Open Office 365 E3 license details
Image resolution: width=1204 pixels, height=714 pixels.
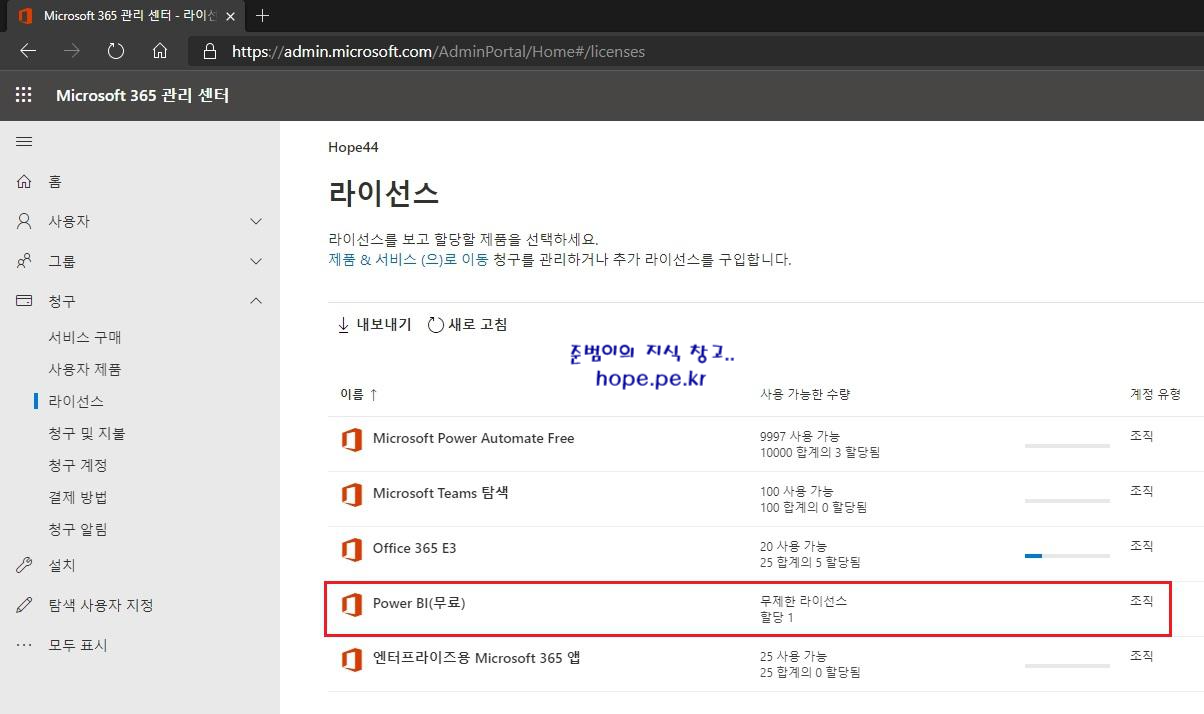point(414,548)
